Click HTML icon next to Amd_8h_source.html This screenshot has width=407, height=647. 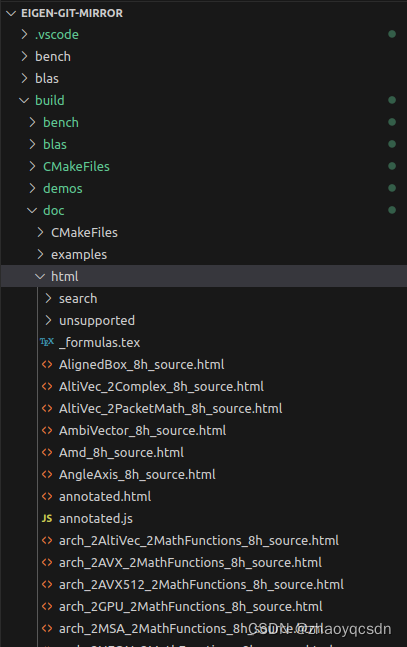click(47, 452)
